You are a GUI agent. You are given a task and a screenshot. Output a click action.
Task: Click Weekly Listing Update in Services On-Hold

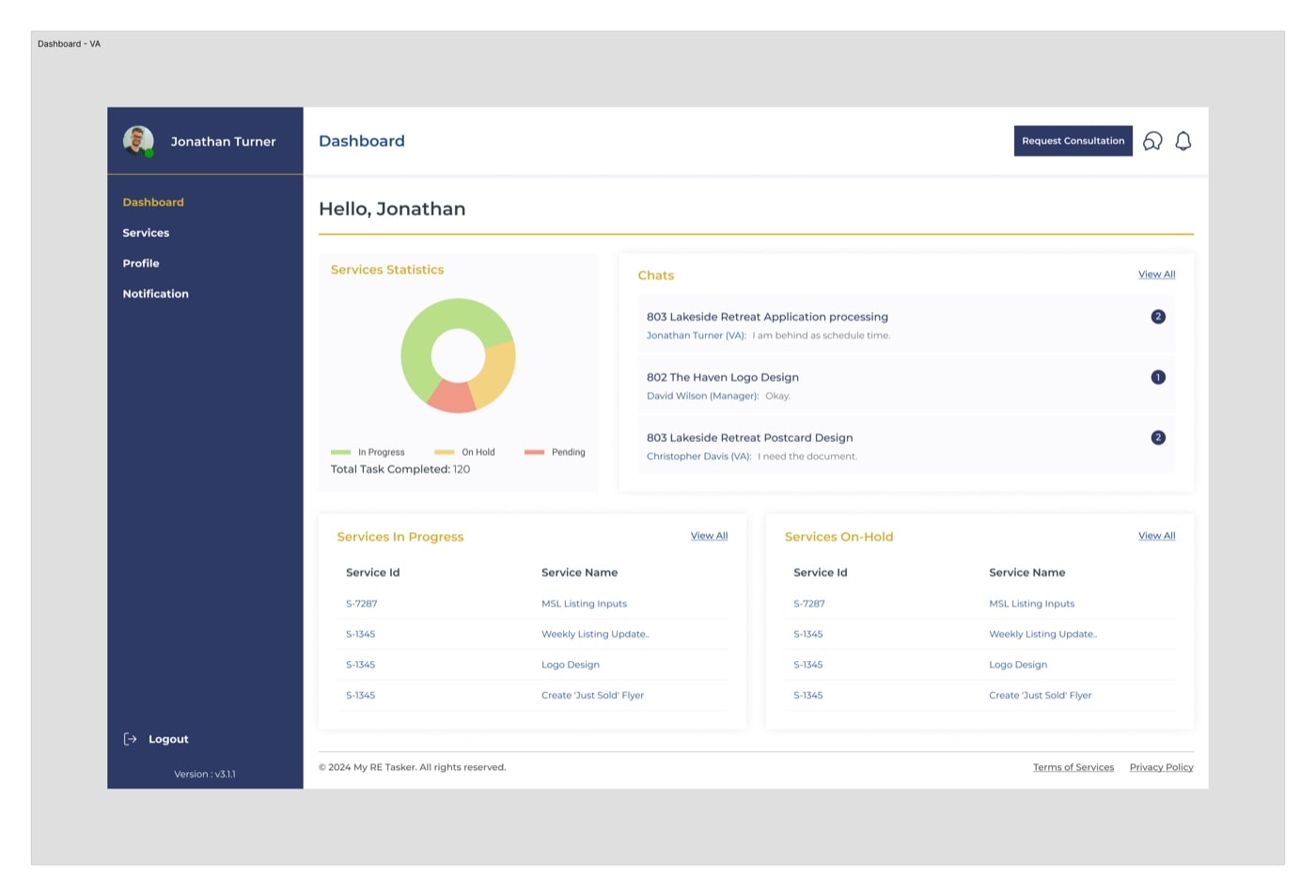tap(1042, 635)
